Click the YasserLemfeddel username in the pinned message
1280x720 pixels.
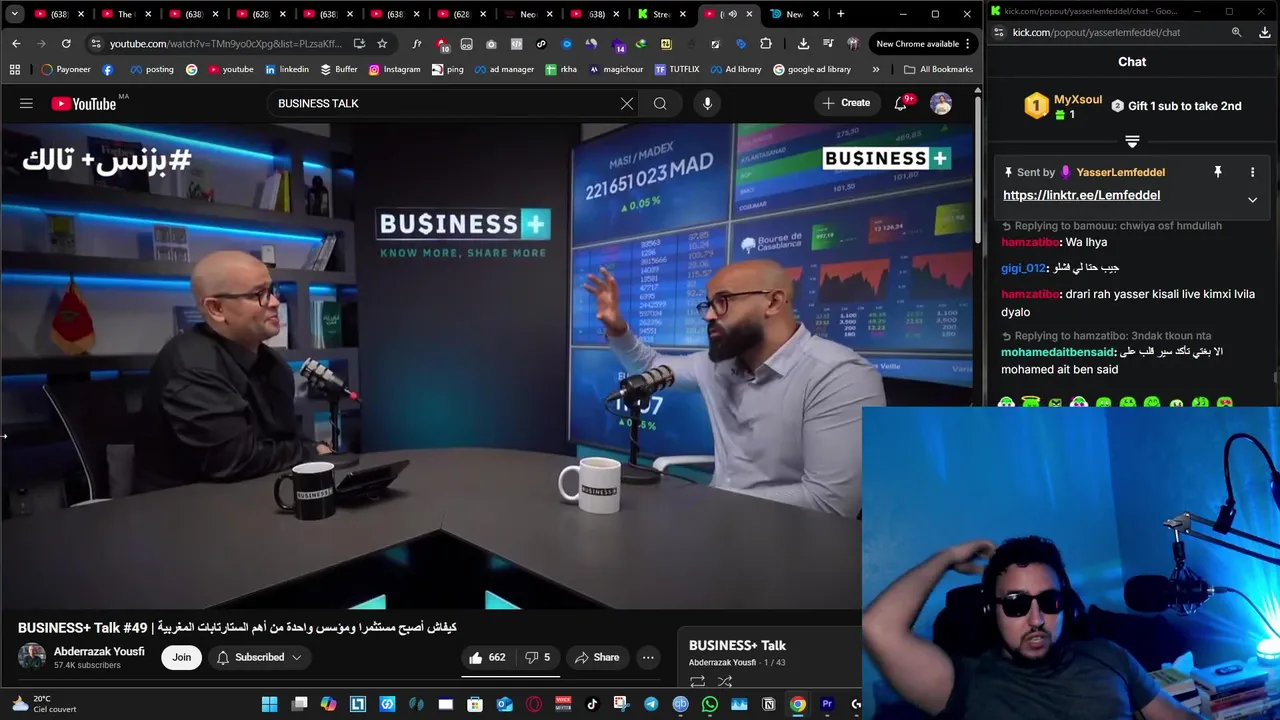tap(1120, 172)
